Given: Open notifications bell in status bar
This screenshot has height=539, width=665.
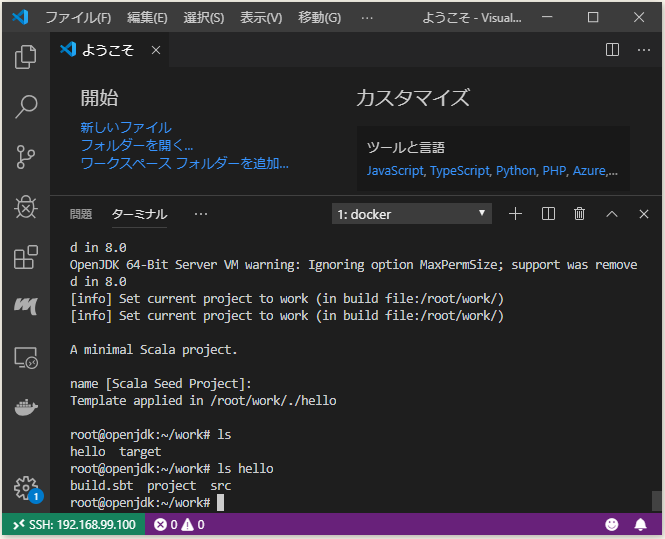Looking at the screenshot, I should 640,525.
